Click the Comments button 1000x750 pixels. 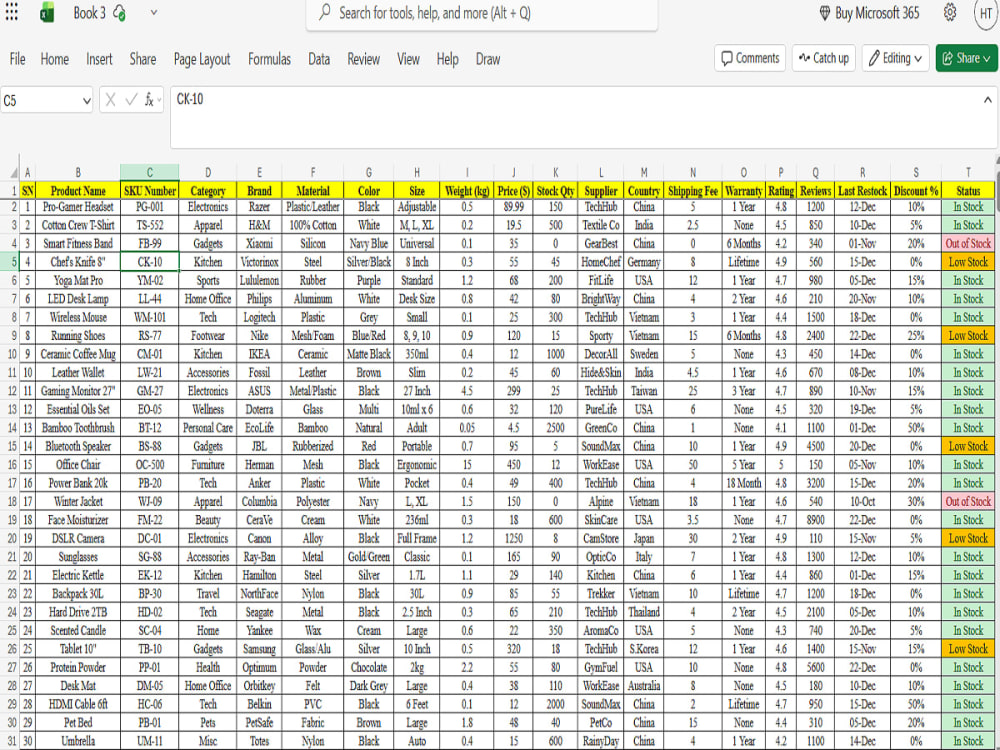click(x=750, y=58)
